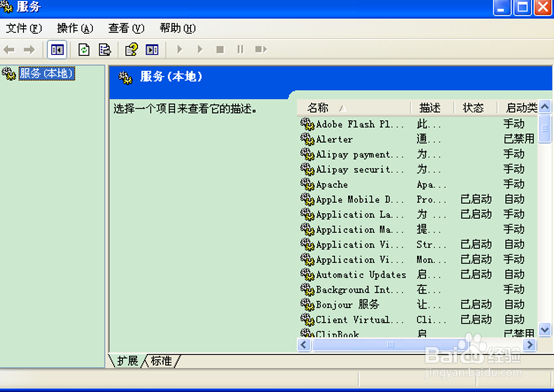Click 已禁用 in the Alerter row
The height and width of the screenshot is (392, 554).
coord(519,139)
